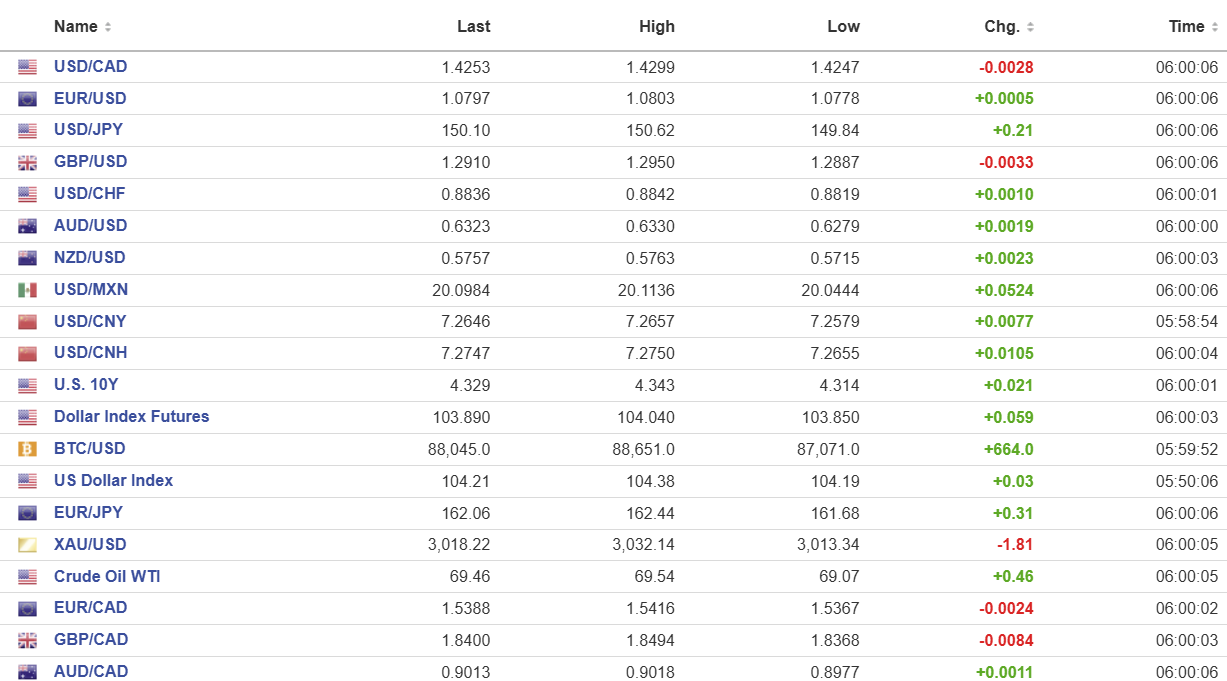Click the Last column header
Image resolution: width=1227 pixels, height=681 pixels.
473,27
